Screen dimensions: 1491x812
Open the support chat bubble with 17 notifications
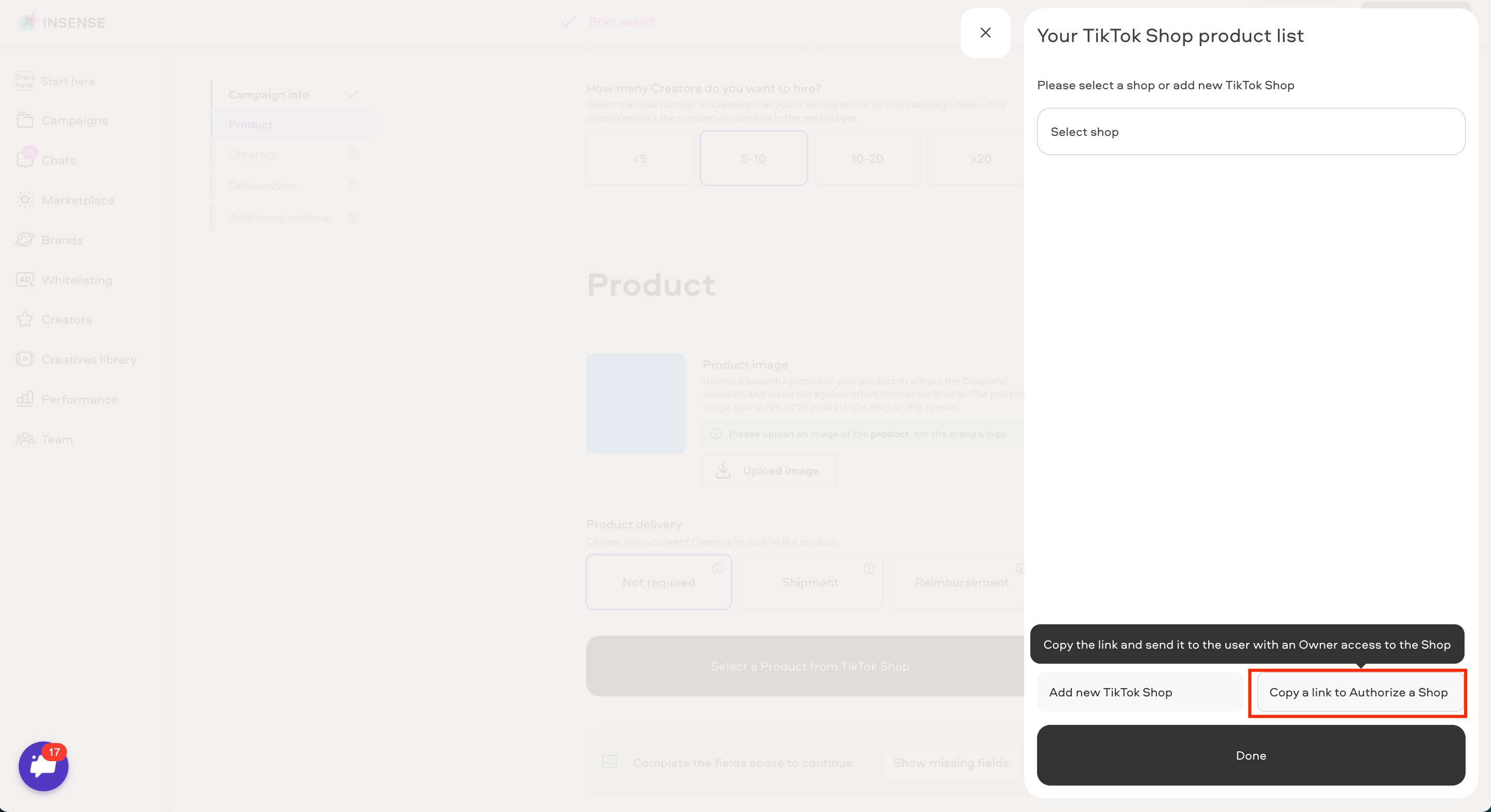(x=44, y=766)
